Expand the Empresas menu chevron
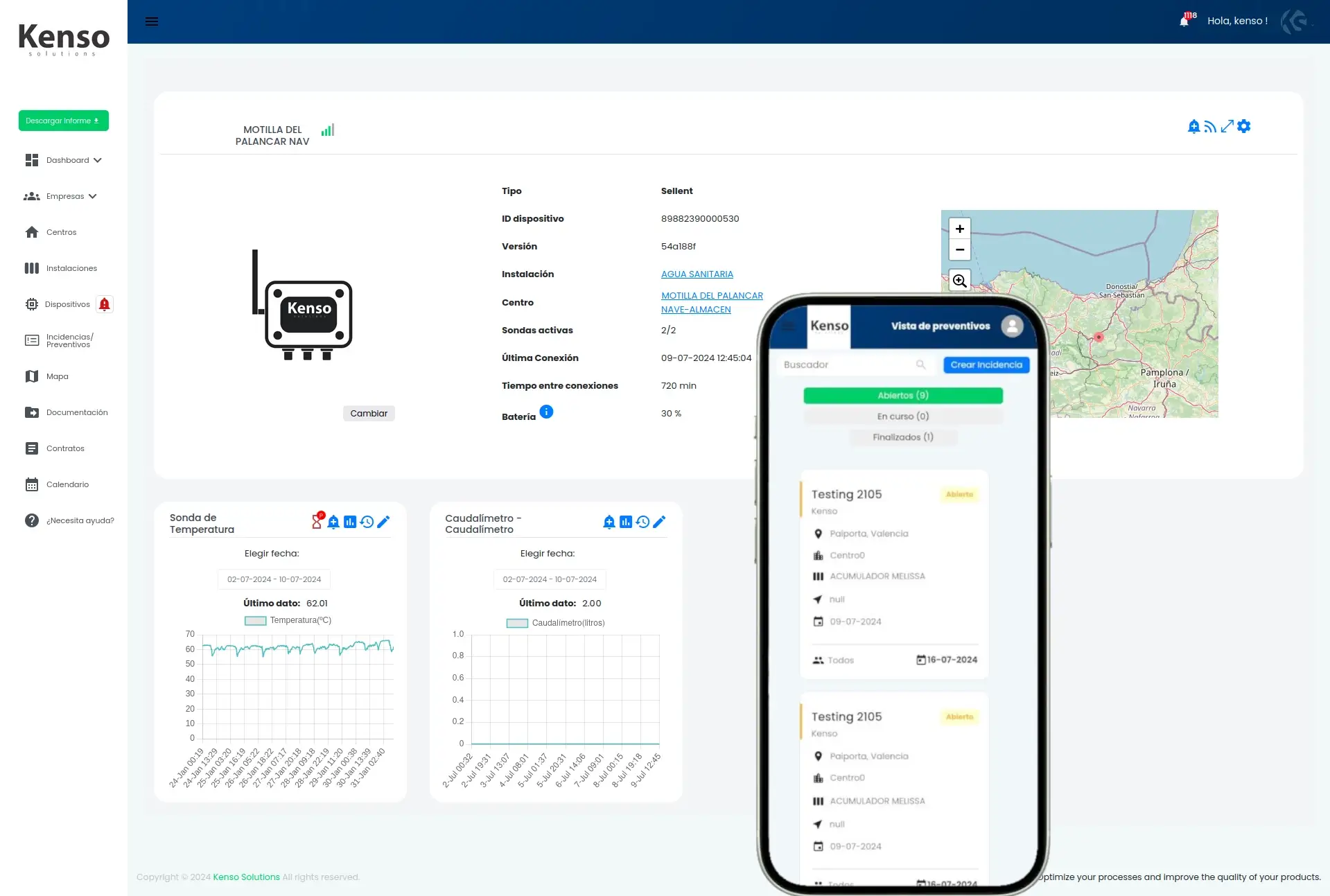 [x=93, y=196]
